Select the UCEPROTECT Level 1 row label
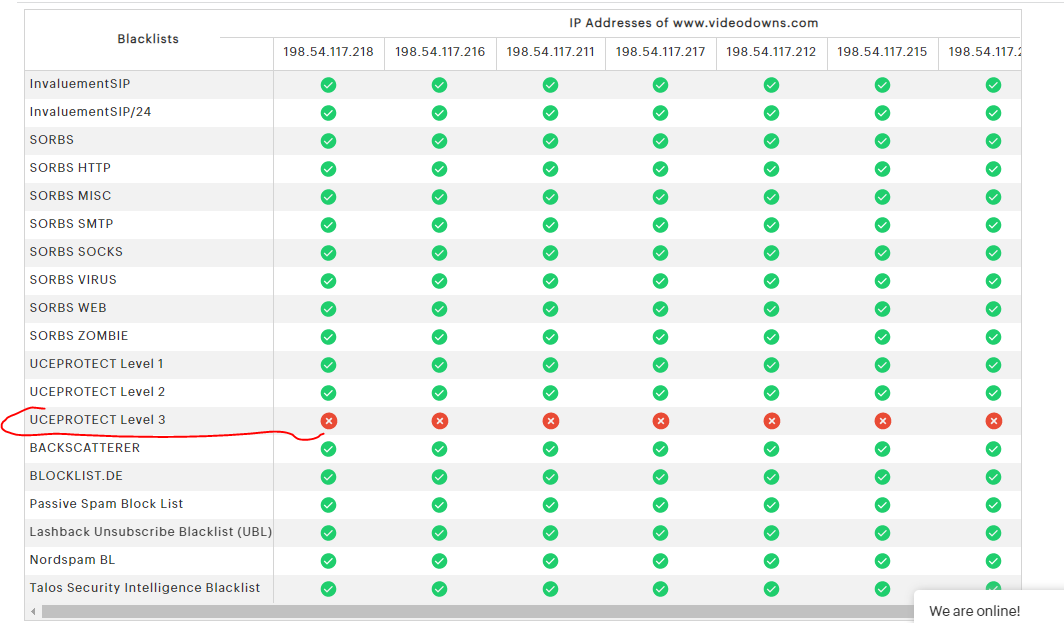 click(96, 364)
